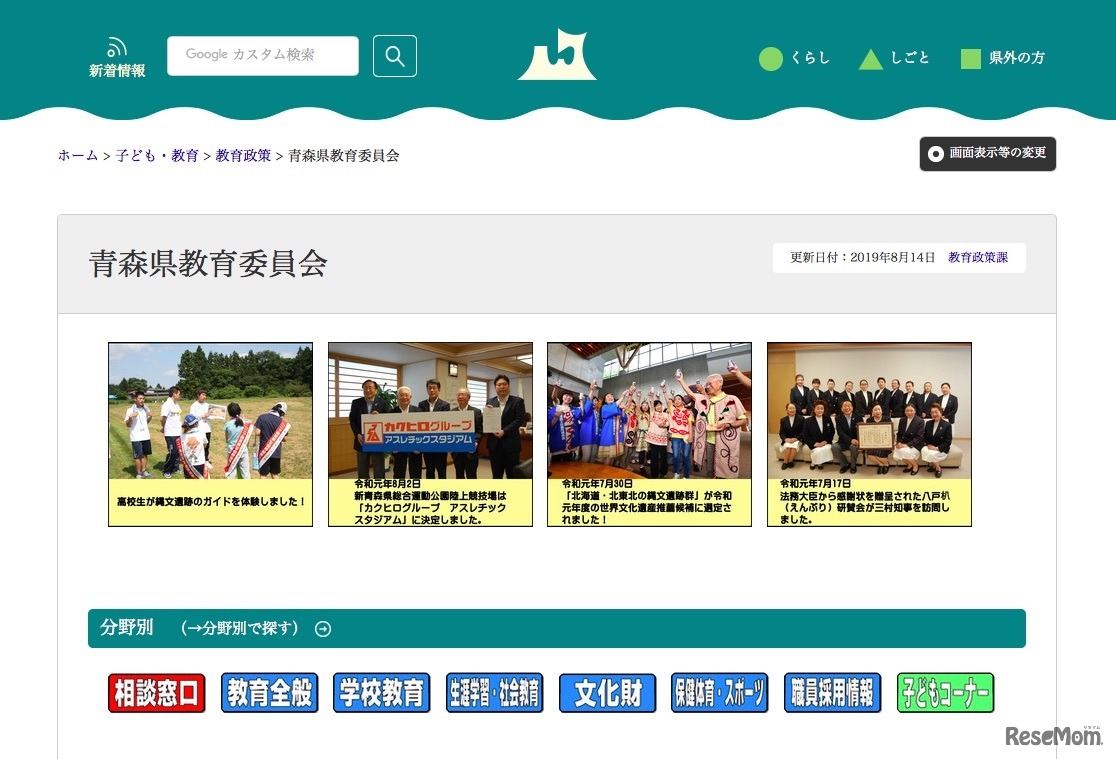Click the square icon next to 県外の方
Viewport: 1116px width, 759px height.
[969, 58]
